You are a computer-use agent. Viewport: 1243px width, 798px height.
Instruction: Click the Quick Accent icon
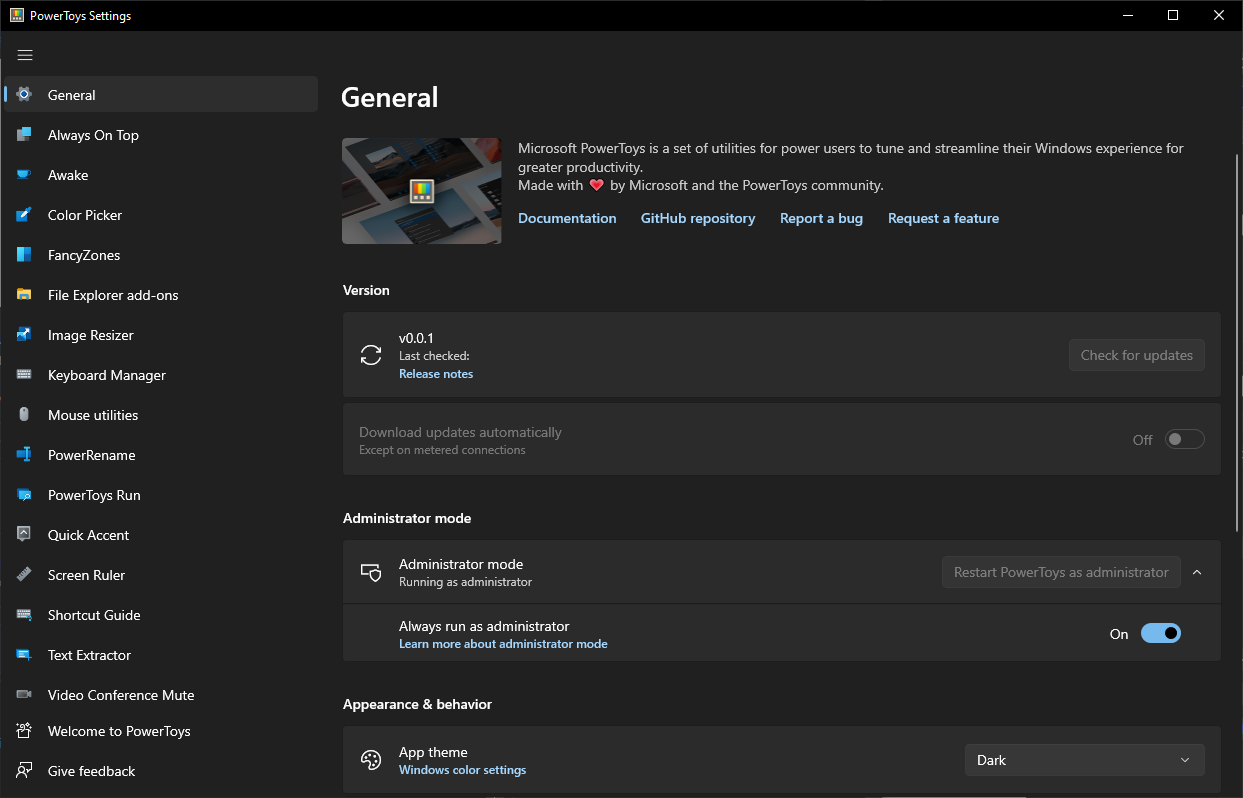point(24,535)
